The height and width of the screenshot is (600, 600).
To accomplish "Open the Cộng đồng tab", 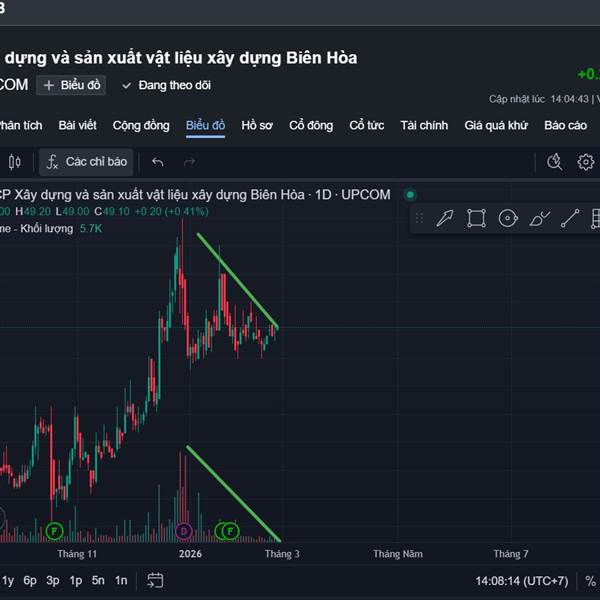I will point(141,126).
